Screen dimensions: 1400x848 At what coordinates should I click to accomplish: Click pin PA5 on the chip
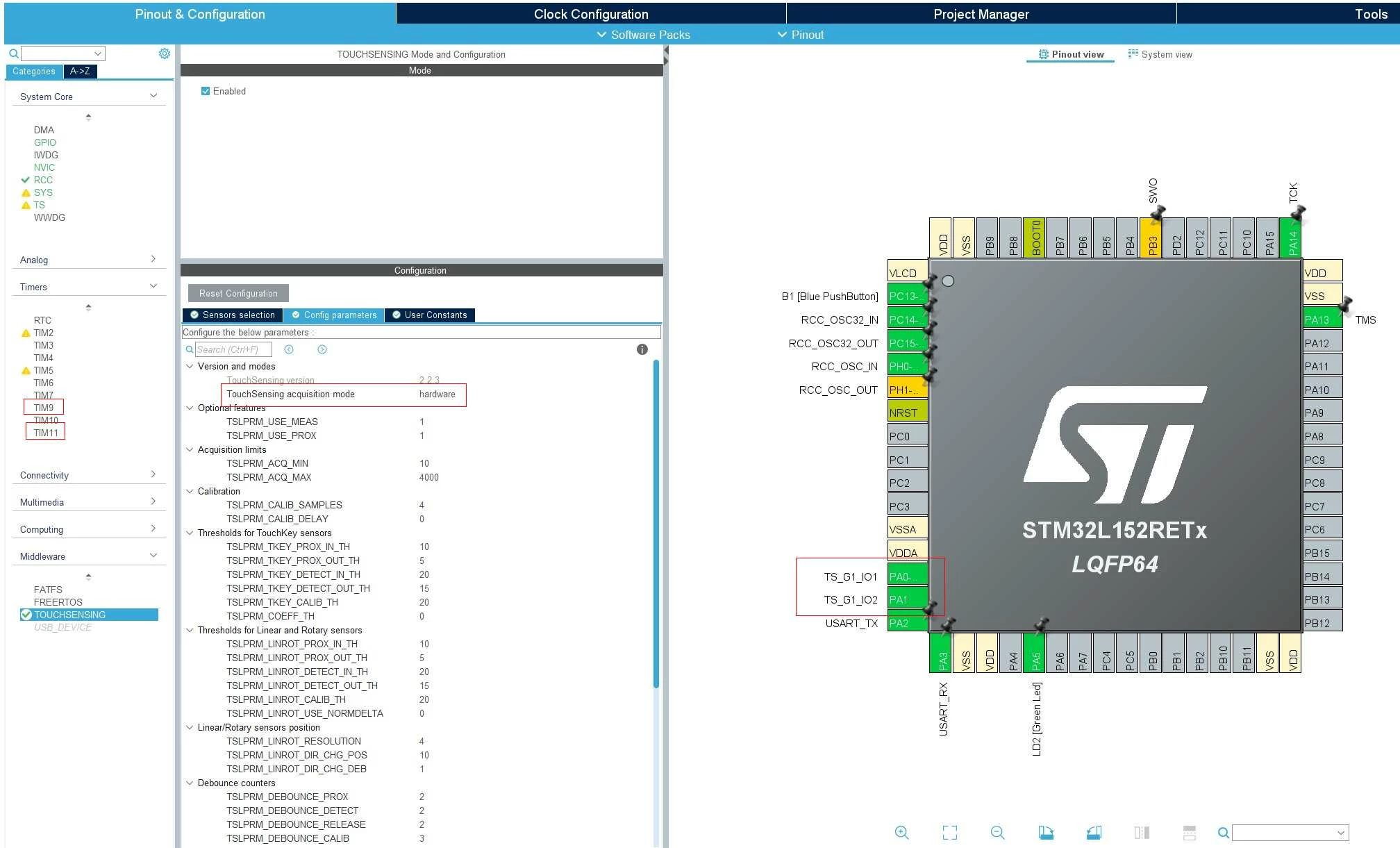1035,653
